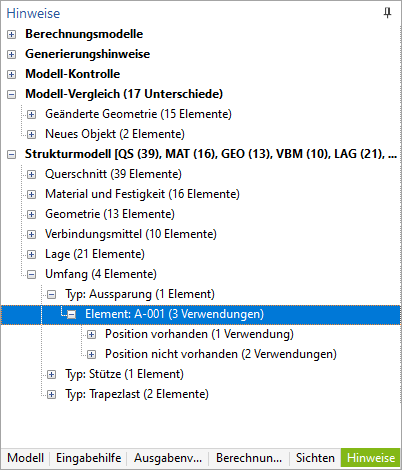
Task: Expand Position nicht vorhanden (2 Verwendungen)
Action: click(x=91, y=354)
